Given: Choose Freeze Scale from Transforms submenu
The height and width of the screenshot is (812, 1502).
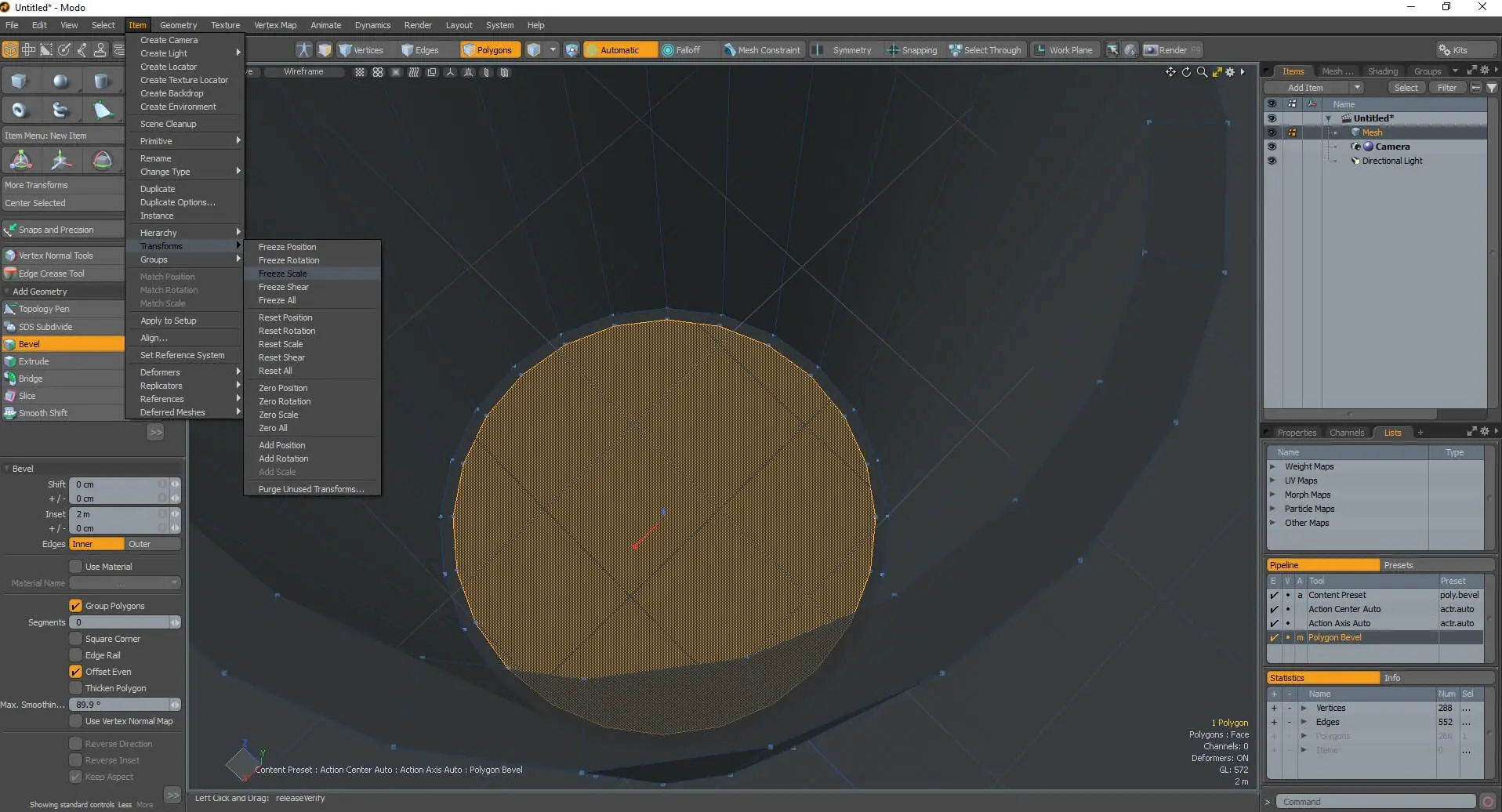Looking at the screenshot, I should [312, 274].
